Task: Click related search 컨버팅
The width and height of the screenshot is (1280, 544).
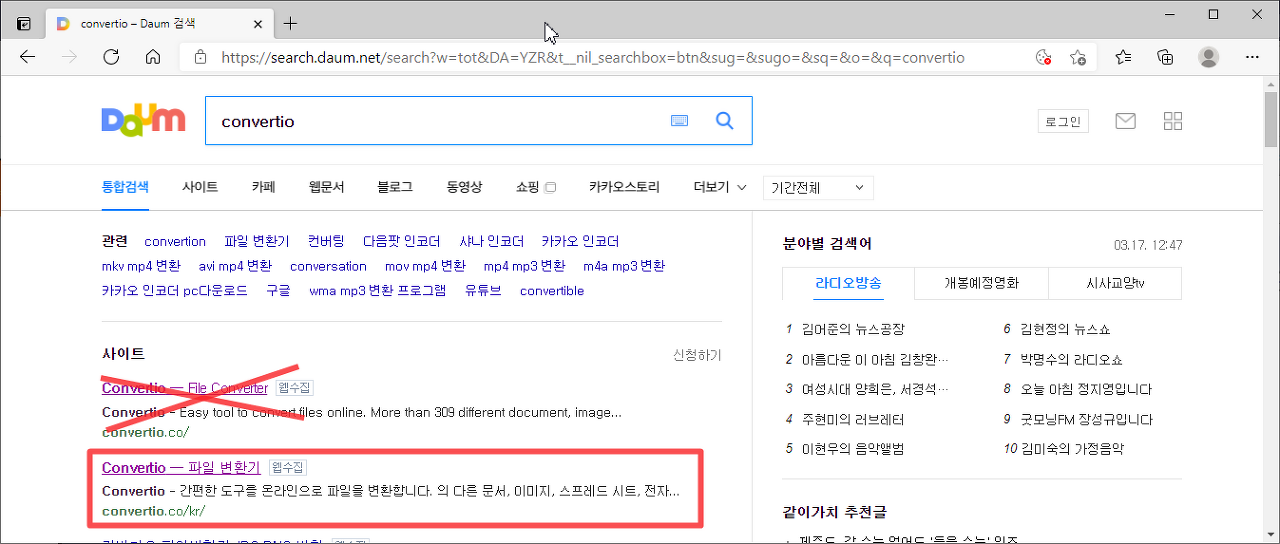Action: click(326, 241)
